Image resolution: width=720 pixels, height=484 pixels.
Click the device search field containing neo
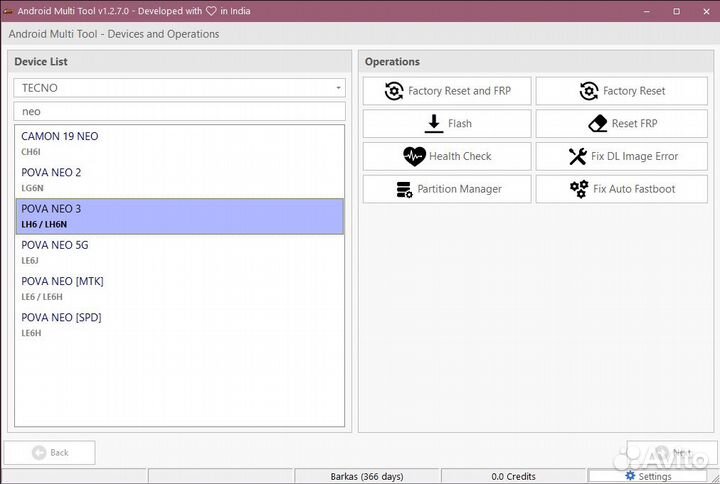pyautogui.click(x=180, y=112)
